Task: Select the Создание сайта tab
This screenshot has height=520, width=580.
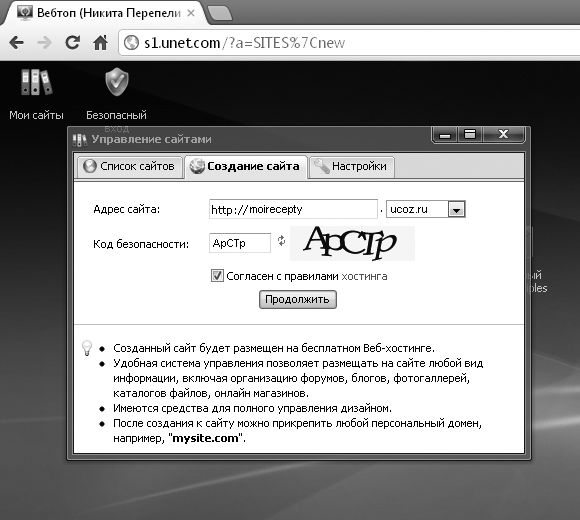Action: 246,166
